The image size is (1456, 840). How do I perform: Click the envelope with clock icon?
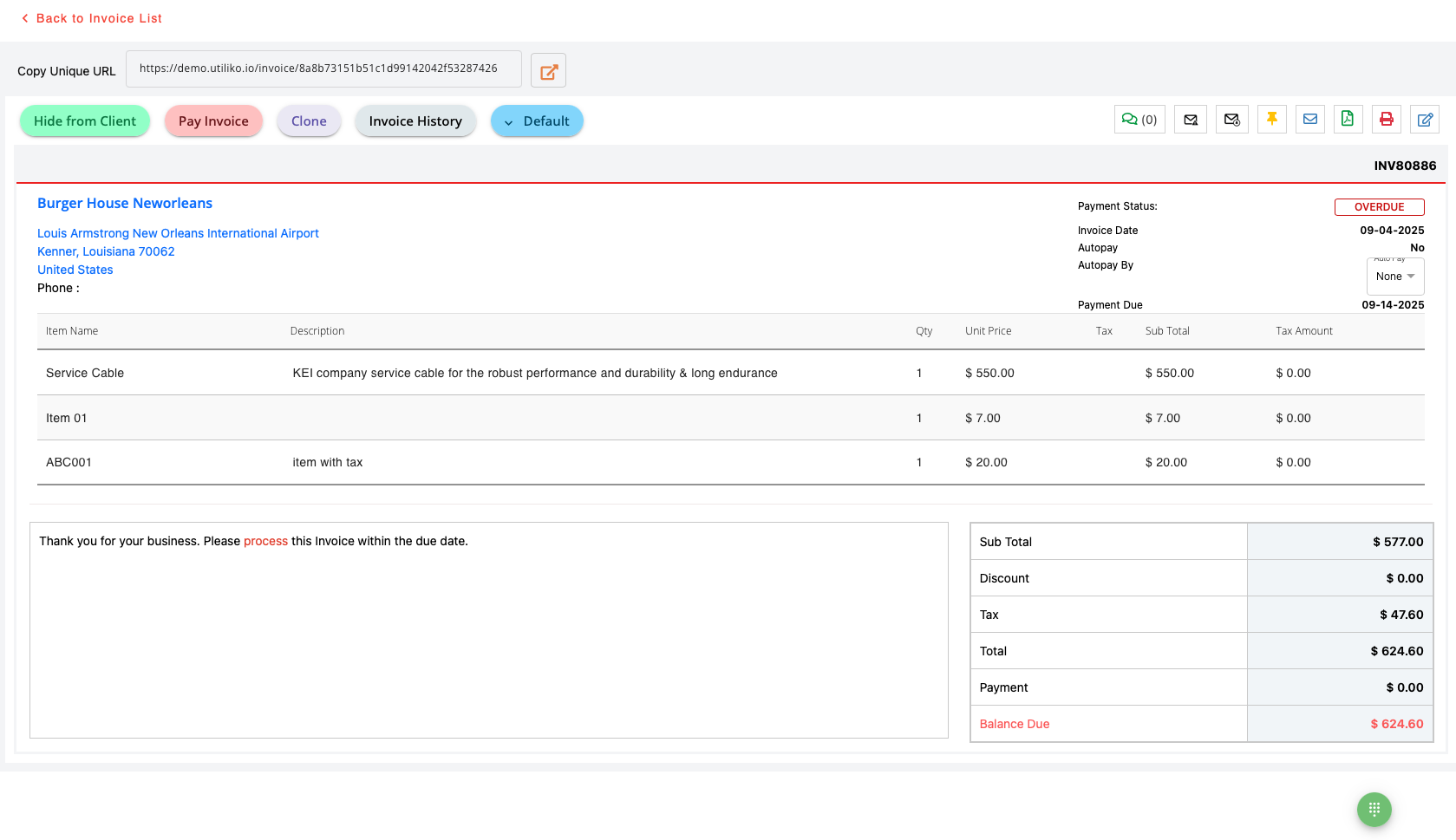click(x=1231, y=120)
